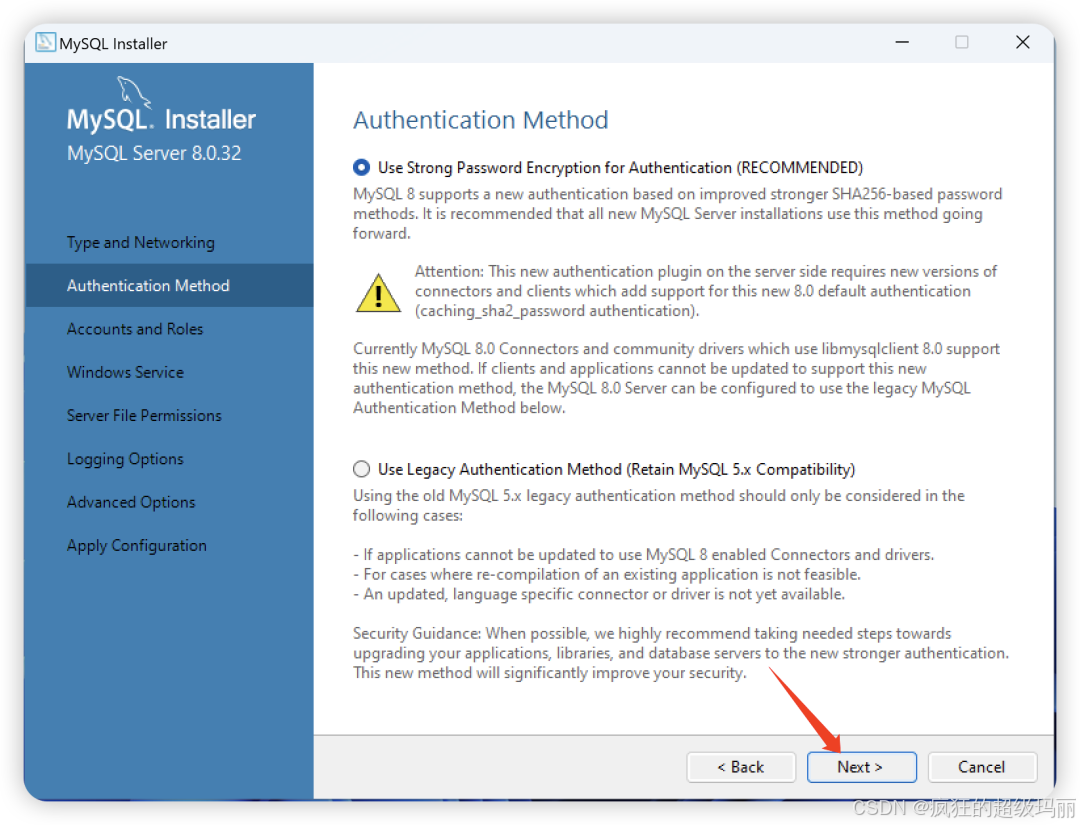Click the Attention caching_sha2_password notice text
Image resolution: width=1080 pixels, height=825 pixels.
tap(706, 291)
